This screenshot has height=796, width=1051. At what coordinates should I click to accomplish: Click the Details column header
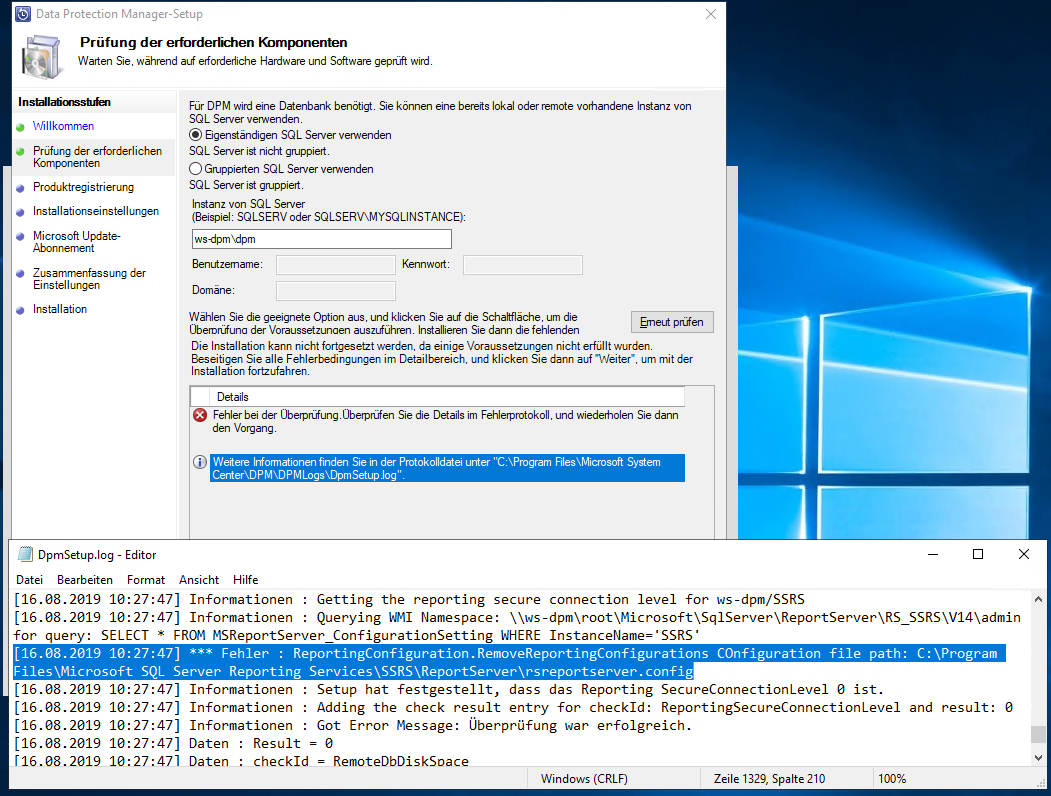pyautogui.click(x=447, y=397)
